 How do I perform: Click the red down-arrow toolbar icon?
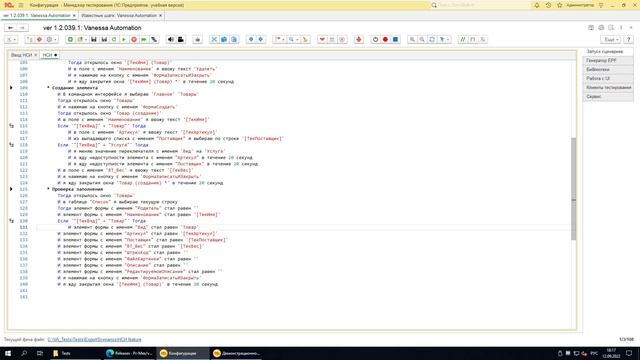click(322, 40)
